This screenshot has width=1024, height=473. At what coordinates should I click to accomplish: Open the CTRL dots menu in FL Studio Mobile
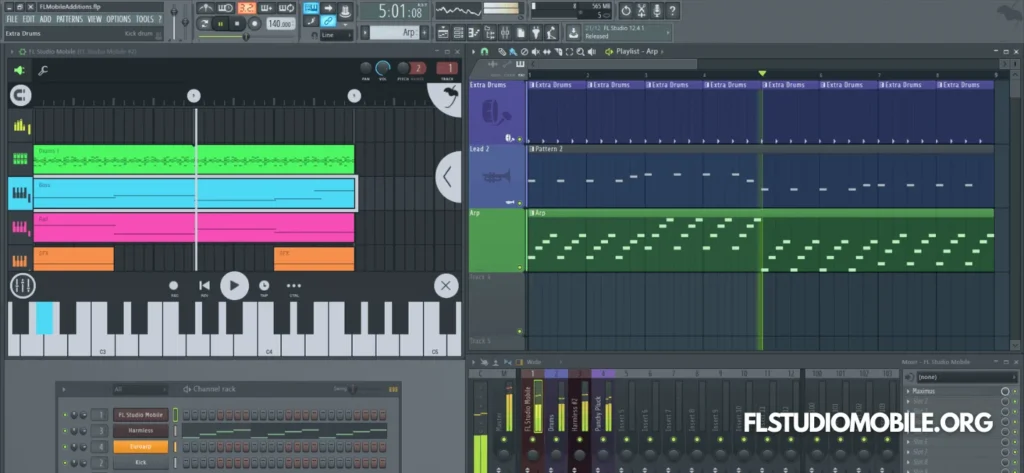pos(294,287)
